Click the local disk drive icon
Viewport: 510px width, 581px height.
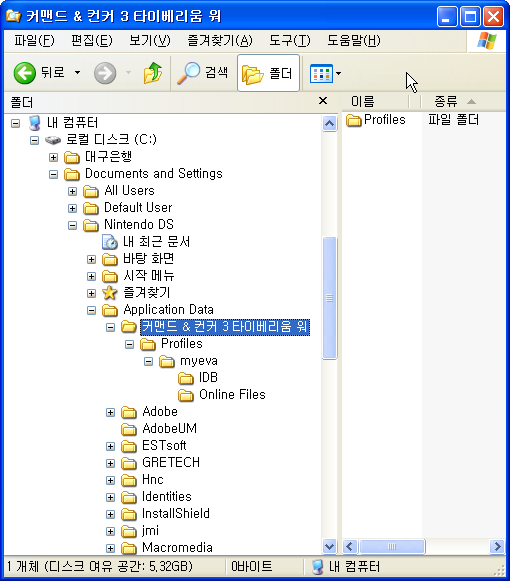(53, 140)
